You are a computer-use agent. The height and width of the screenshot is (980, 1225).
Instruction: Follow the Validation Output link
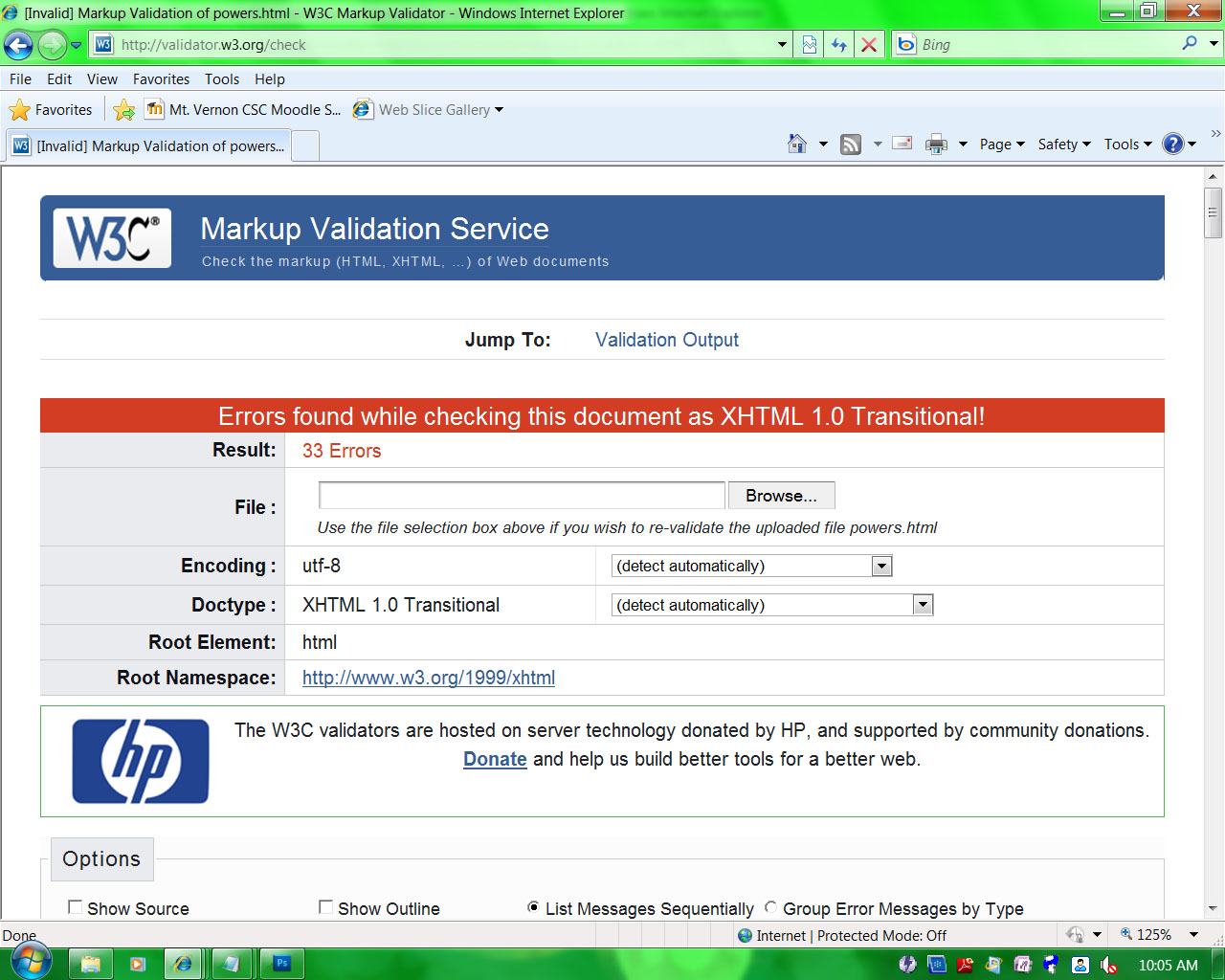[x=666, y=340]
